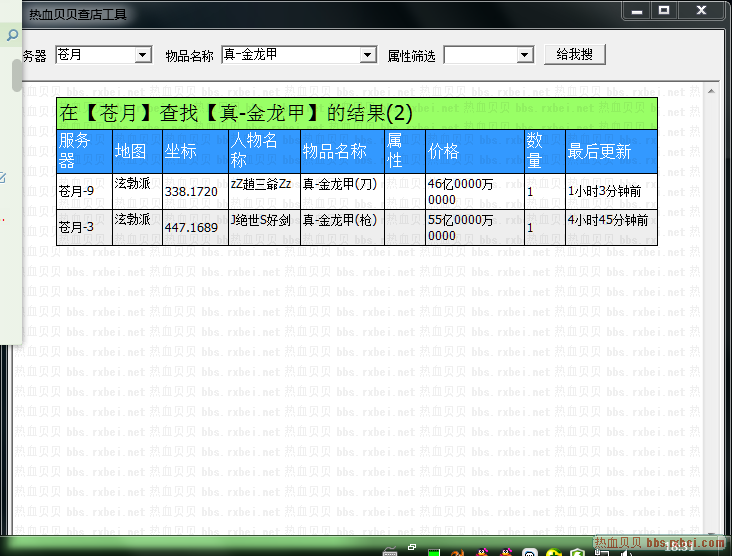This screenshot has height=556, width=732.
Task: Select the 真-金龙甲(枪) item cell
Action: click(x=339, y=220)
